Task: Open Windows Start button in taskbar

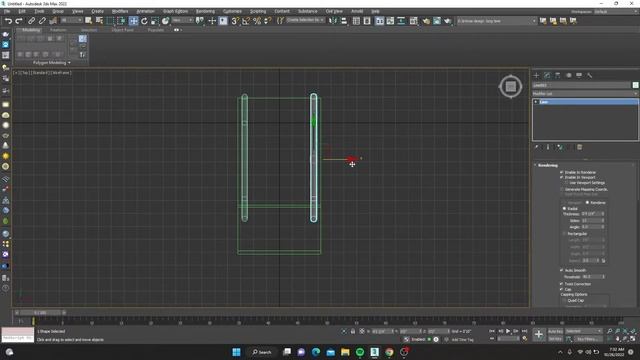Action: 236,352
